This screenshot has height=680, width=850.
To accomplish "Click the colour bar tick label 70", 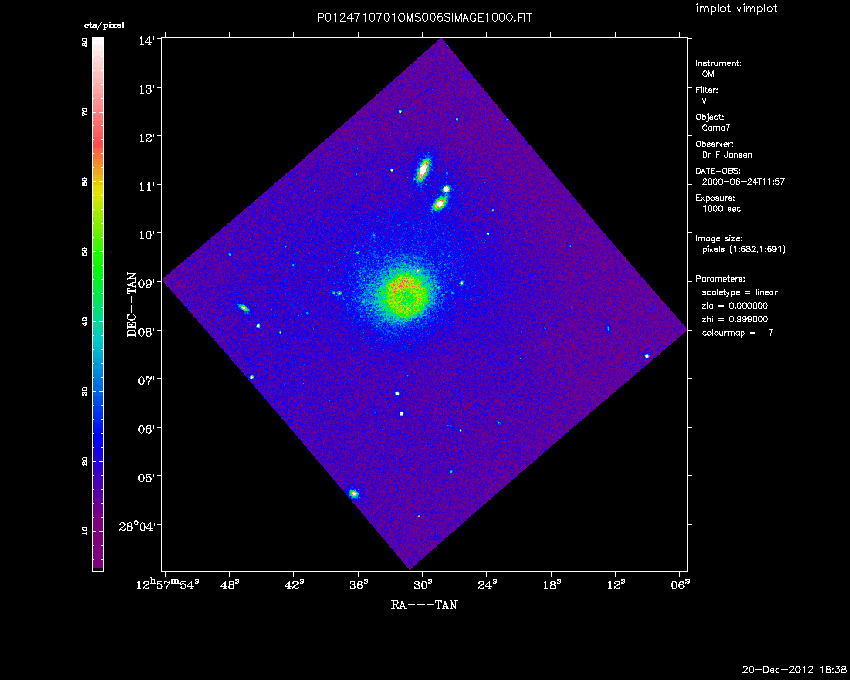I will point(85,112).
